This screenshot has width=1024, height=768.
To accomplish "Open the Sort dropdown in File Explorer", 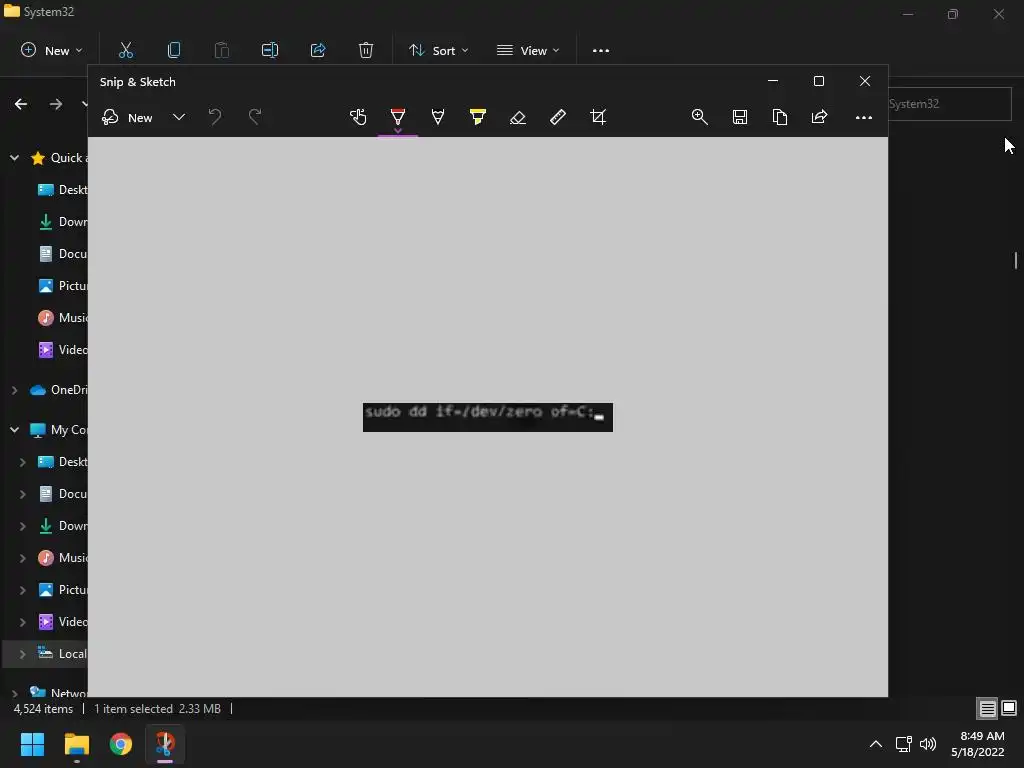I will tap(438, 50).
